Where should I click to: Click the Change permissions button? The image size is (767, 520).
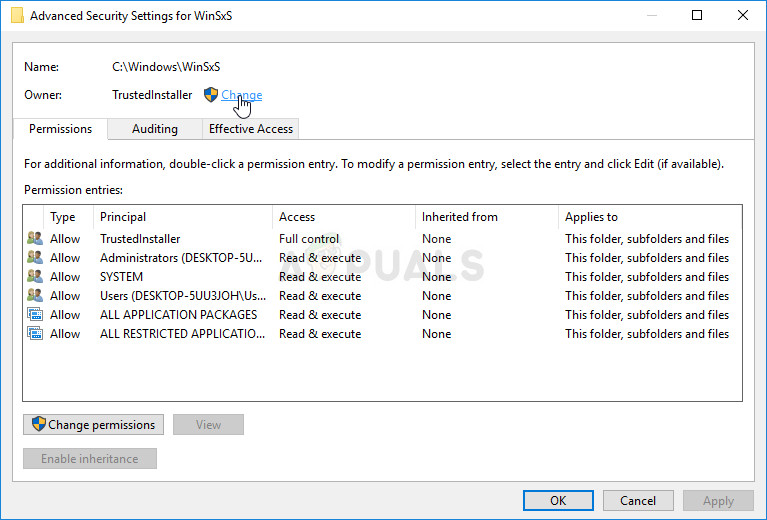click(93, 425)
